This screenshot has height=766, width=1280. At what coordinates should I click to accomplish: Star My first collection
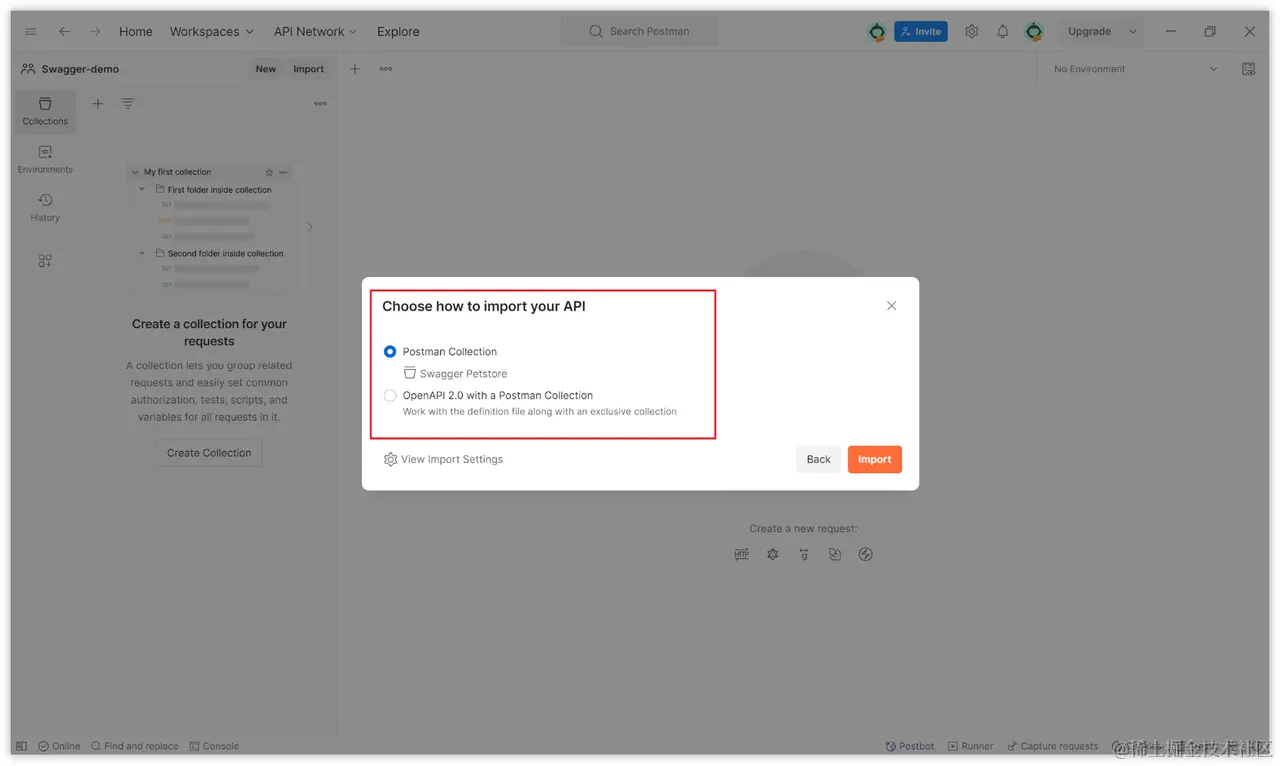click(269, 172)
